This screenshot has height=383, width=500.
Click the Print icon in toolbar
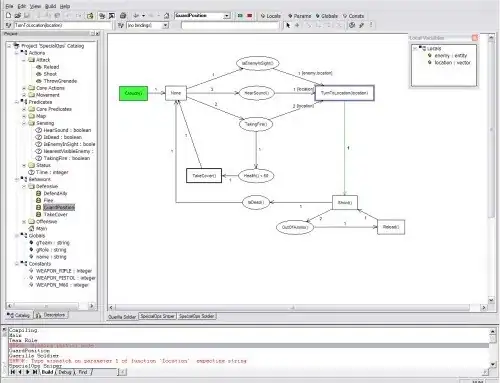[x=123, y=16]
